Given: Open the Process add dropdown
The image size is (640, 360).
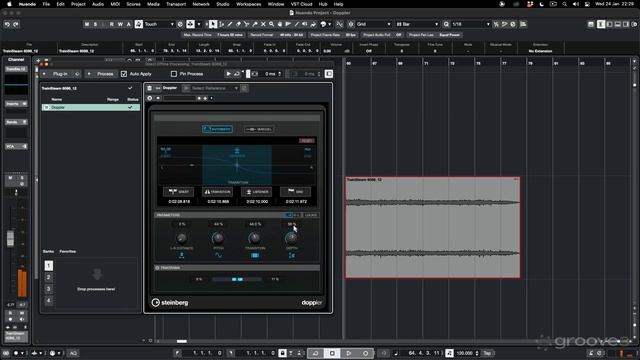Looking at the screenshot, I should pos(101,74).
